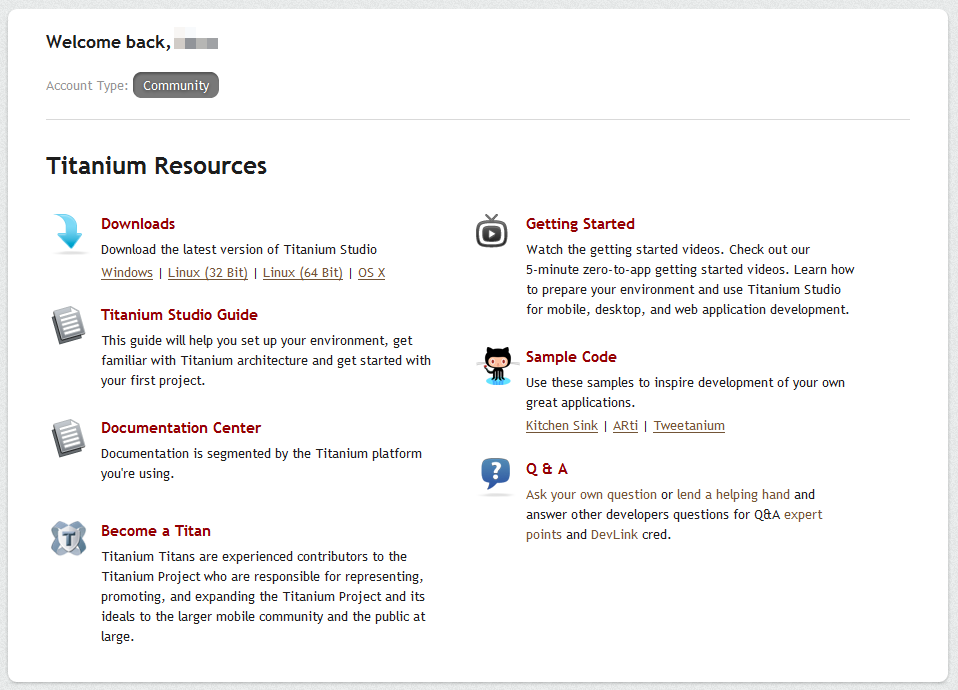This screenshot has height=690, width=958.
Task: Go to the Documentation Center heading
Action: point(181,428)
